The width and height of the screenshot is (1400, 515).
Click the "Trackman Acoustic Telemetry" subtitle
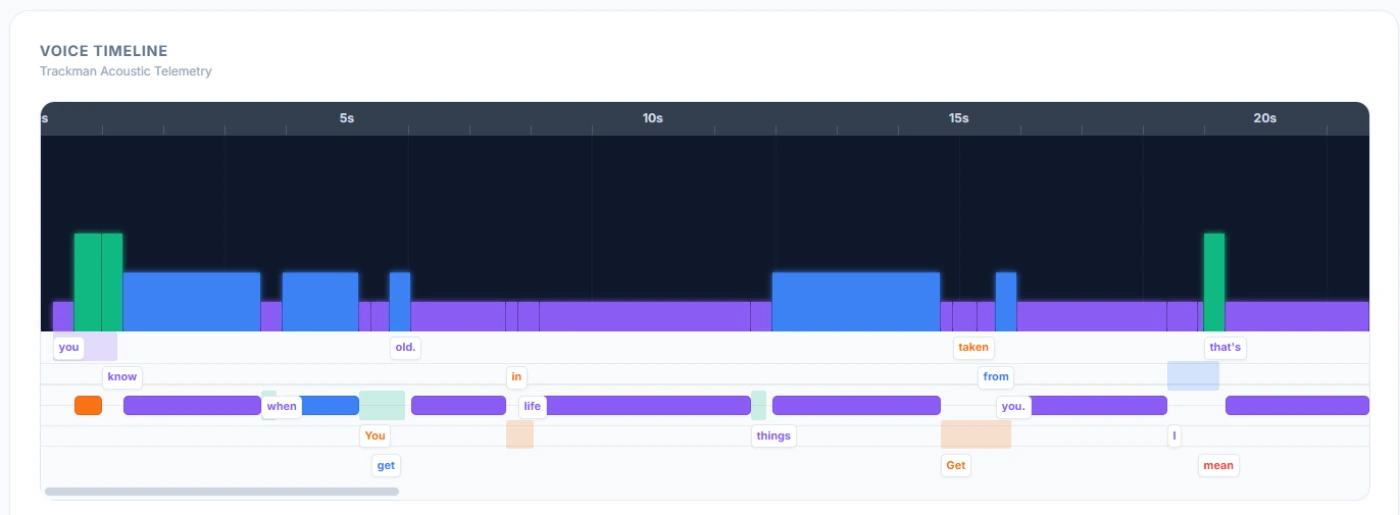[126, 71]
